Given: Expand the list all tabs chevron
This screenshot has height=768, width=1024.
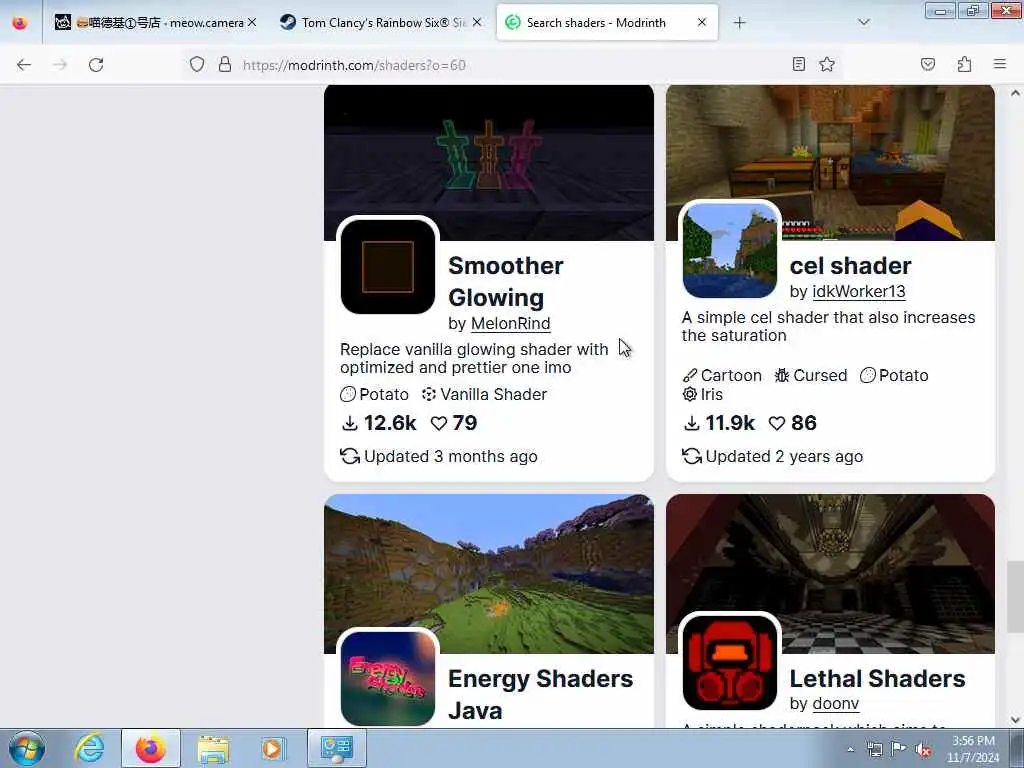Looking at the screenshot, I should click(x=863, y=23).
